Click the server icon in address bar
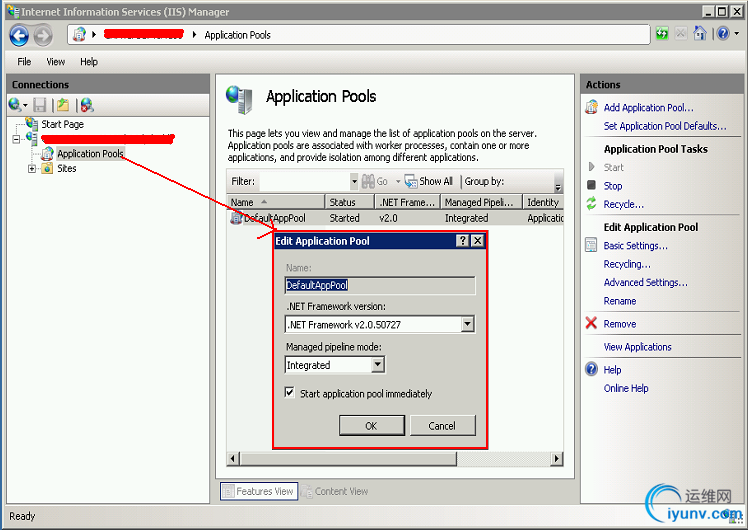Image resolution: width=748 pixels, height=530 pixels. [x=79, y=34]
